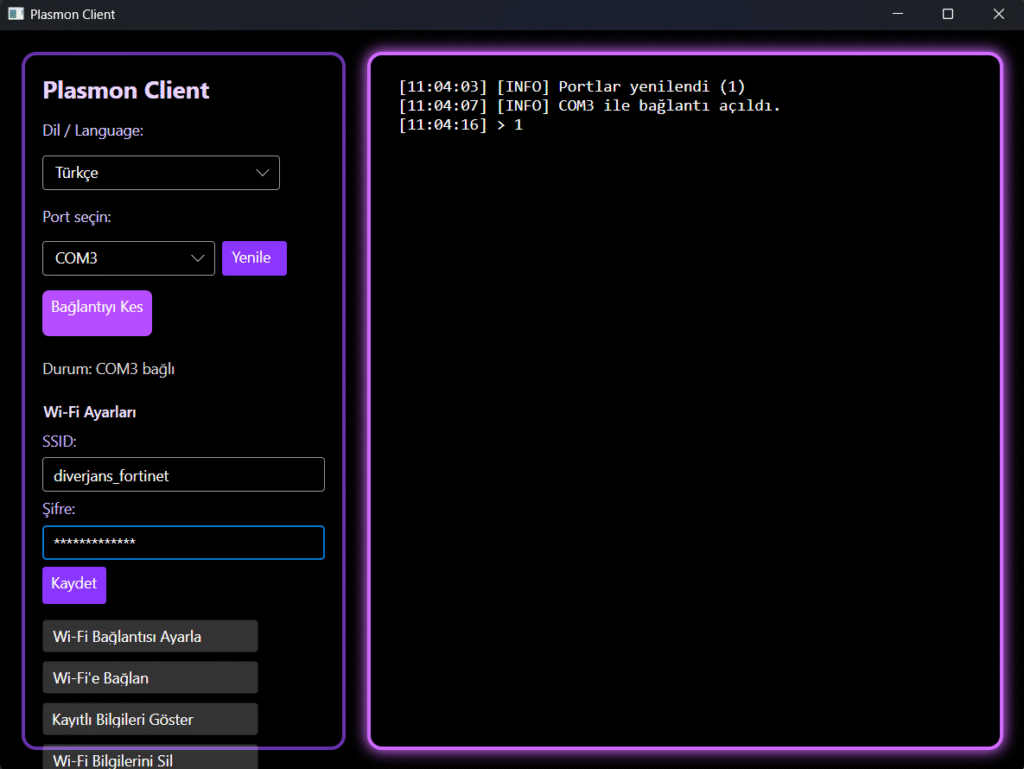Click the Wi-Fi Ayarları section heading
The height and width of the screenshot is (769, 1024).
[90, 412]
